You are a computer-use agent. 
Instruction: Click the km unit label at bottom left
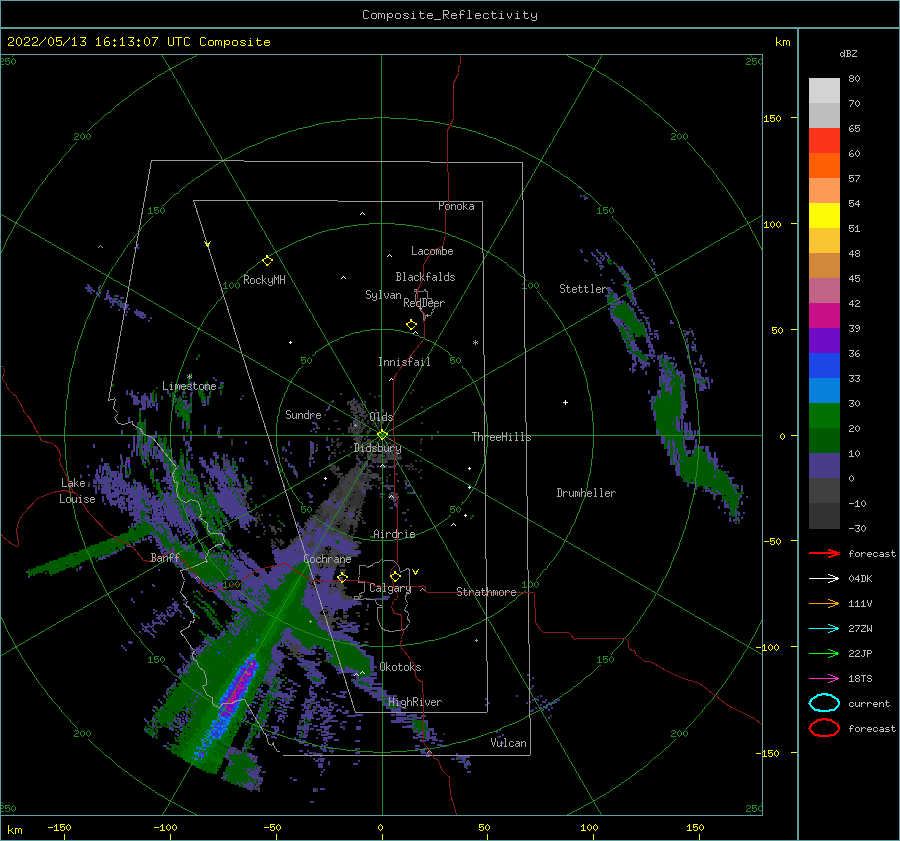14,830
